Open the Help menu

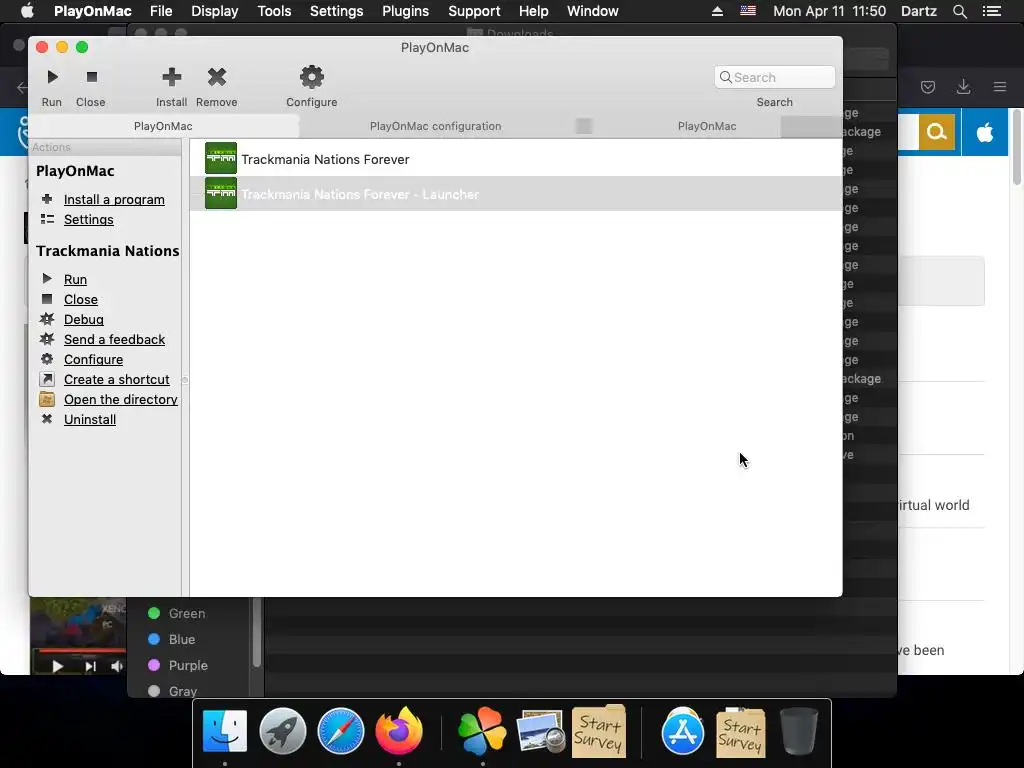click(x=534, y=11)
